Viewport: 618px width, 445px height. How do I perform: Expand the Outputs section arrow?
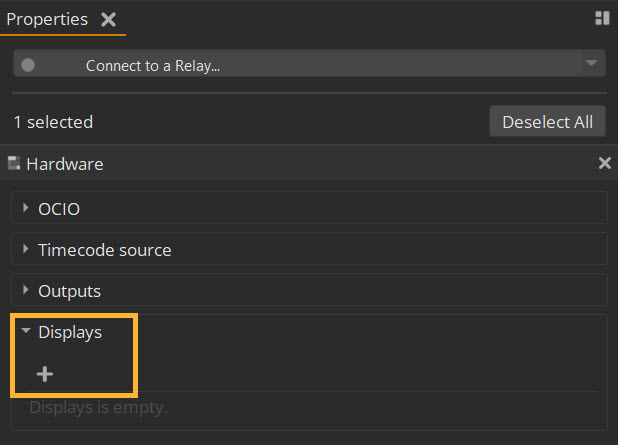(25, 290)
